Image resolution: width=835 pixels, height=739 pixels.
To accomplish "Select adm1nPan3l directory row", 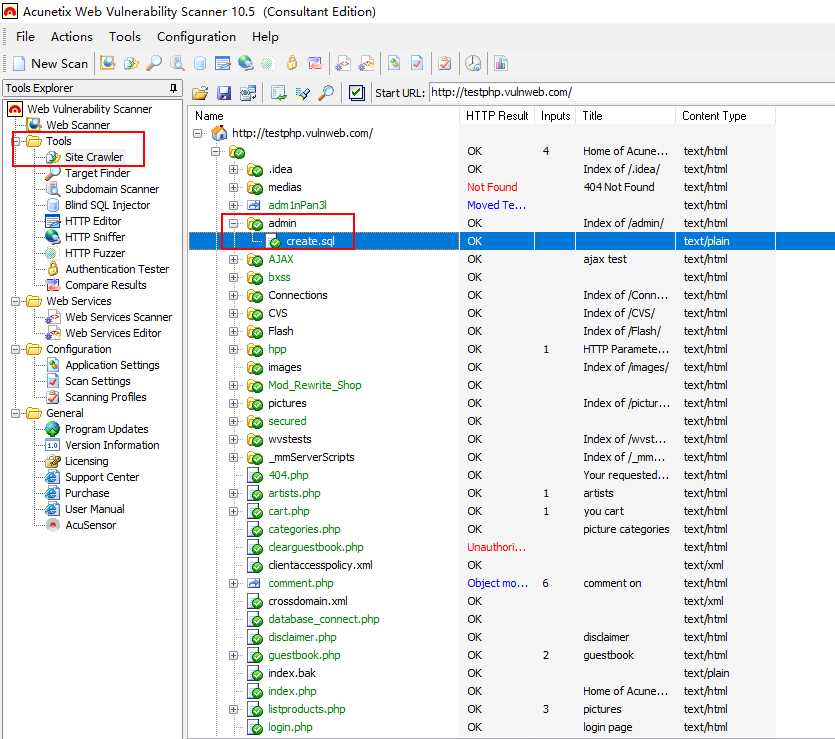I will (297, 205).
